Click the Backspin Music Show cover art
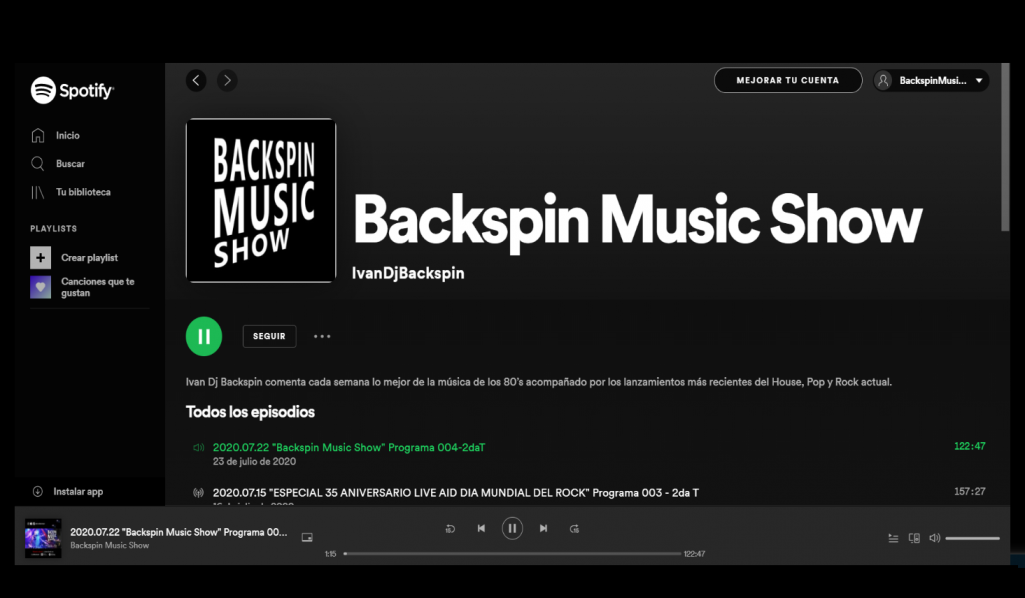The width and height of the screenshot is (1025, 598). [261, 201]
